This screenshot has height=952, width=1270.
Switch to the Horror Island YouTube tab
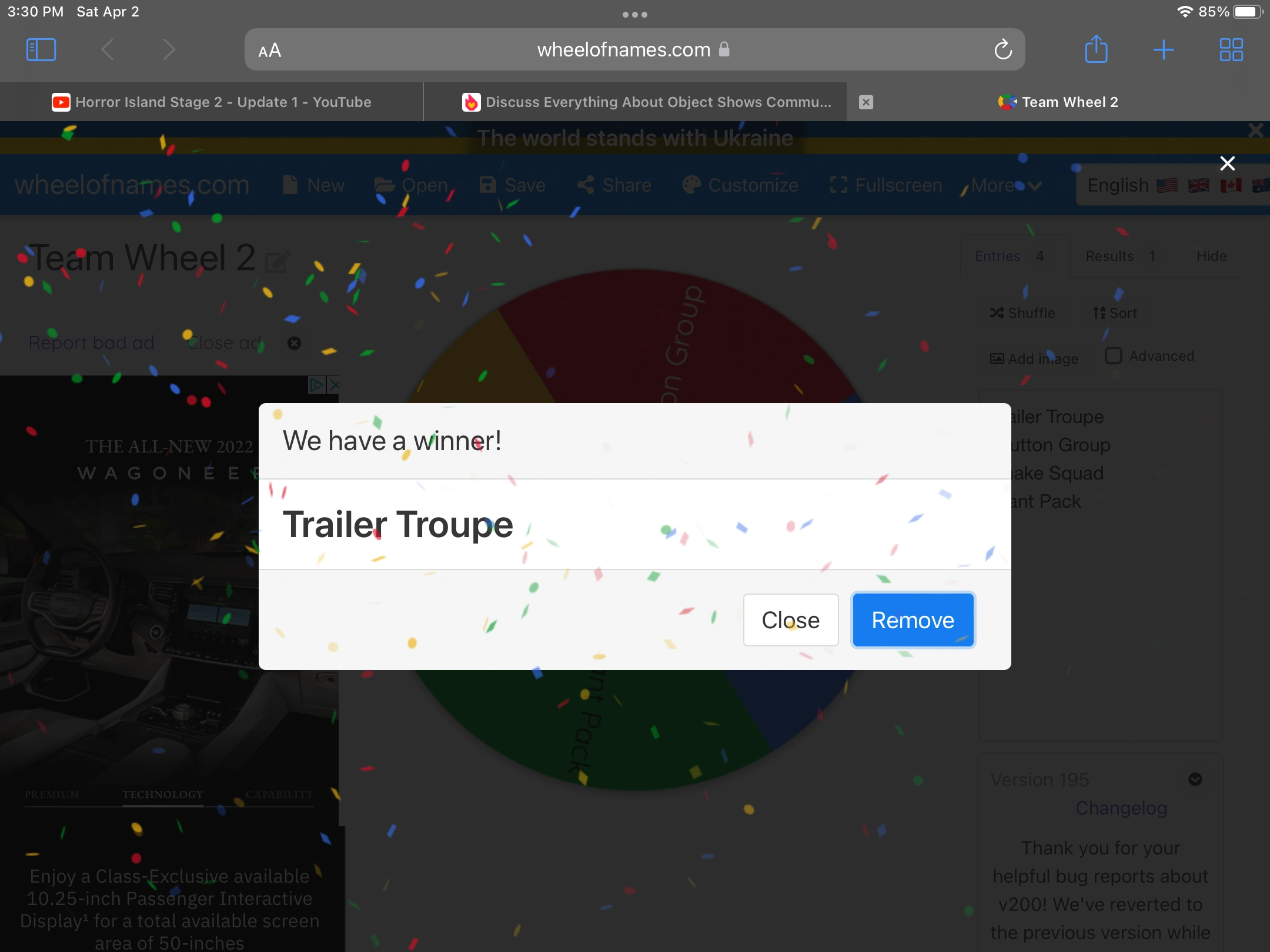click(212, 102)
